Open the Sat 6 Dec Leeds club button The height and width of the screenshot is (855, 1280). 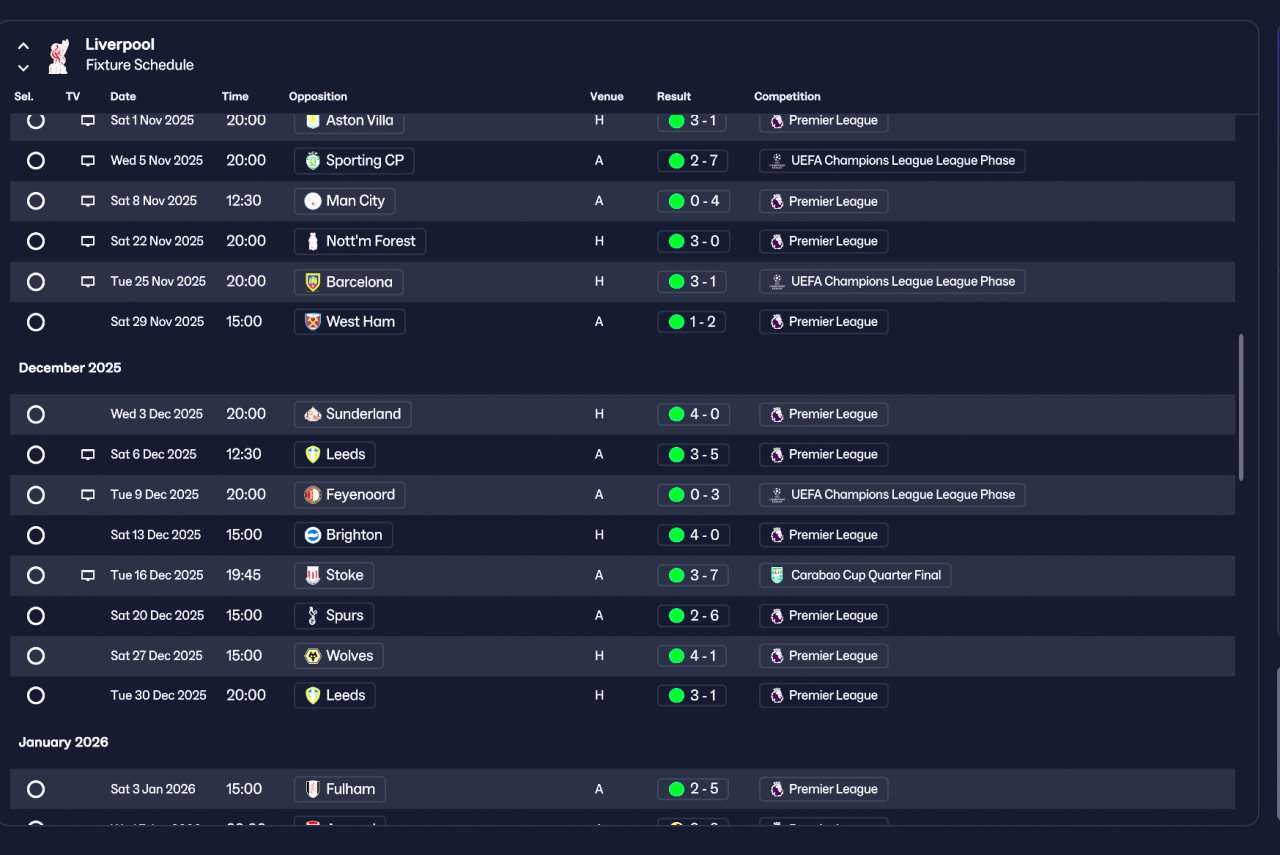(335, 454)
